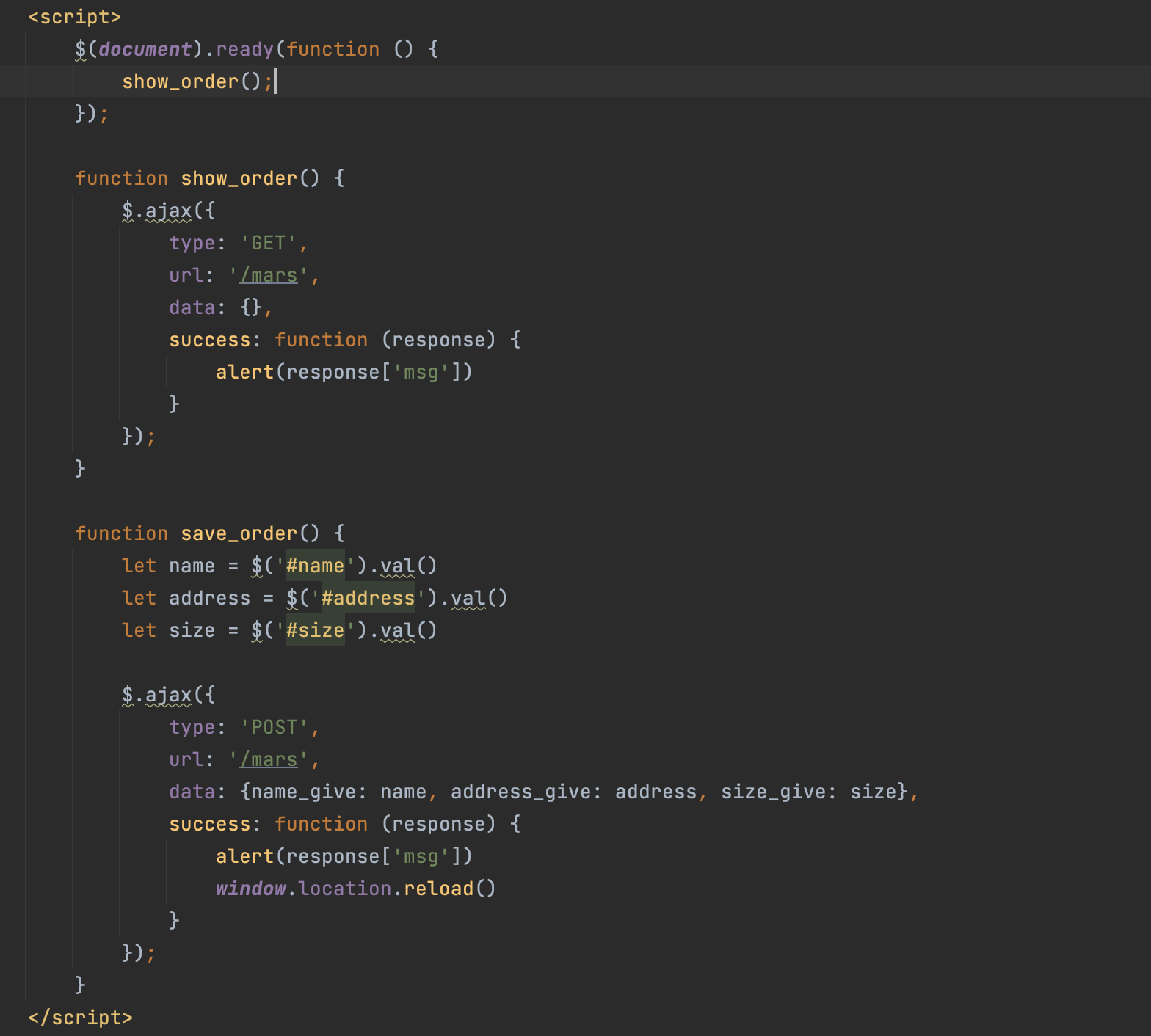The width and height of the screenshot is (1151, 1036).
Task: Click 'alert' inside the save_order function
Action: coord(245,856)
